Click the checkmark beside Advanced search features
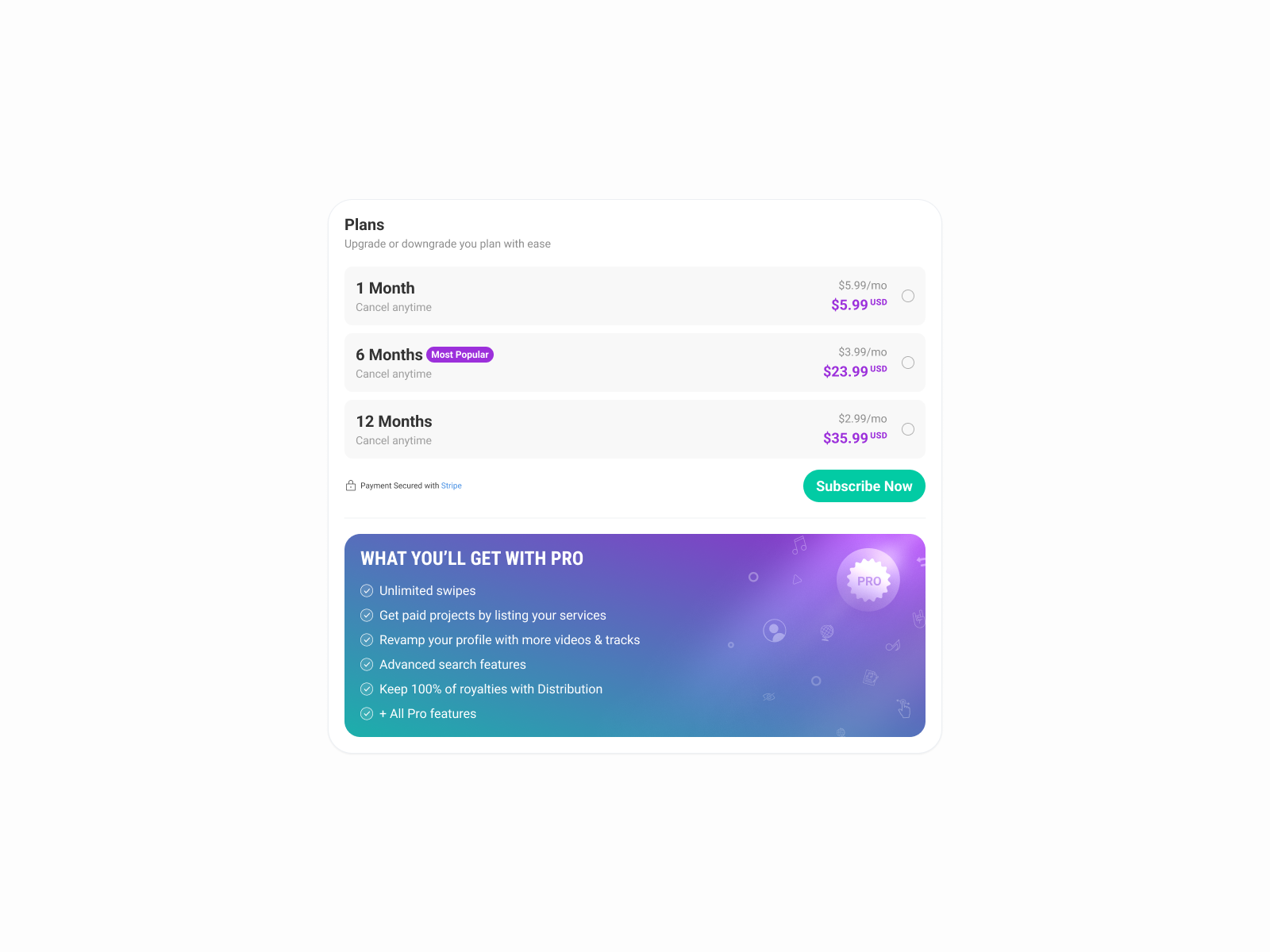The width and height of the screenshot is (1270, 952). point(367,664)
